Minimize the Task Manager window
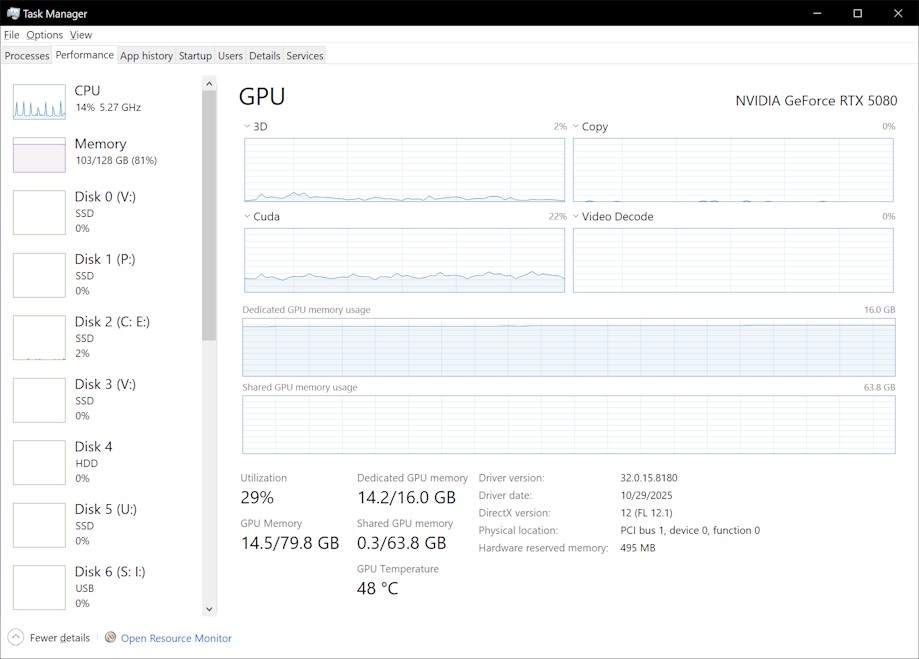919x659 pixels. coord(817,13)
